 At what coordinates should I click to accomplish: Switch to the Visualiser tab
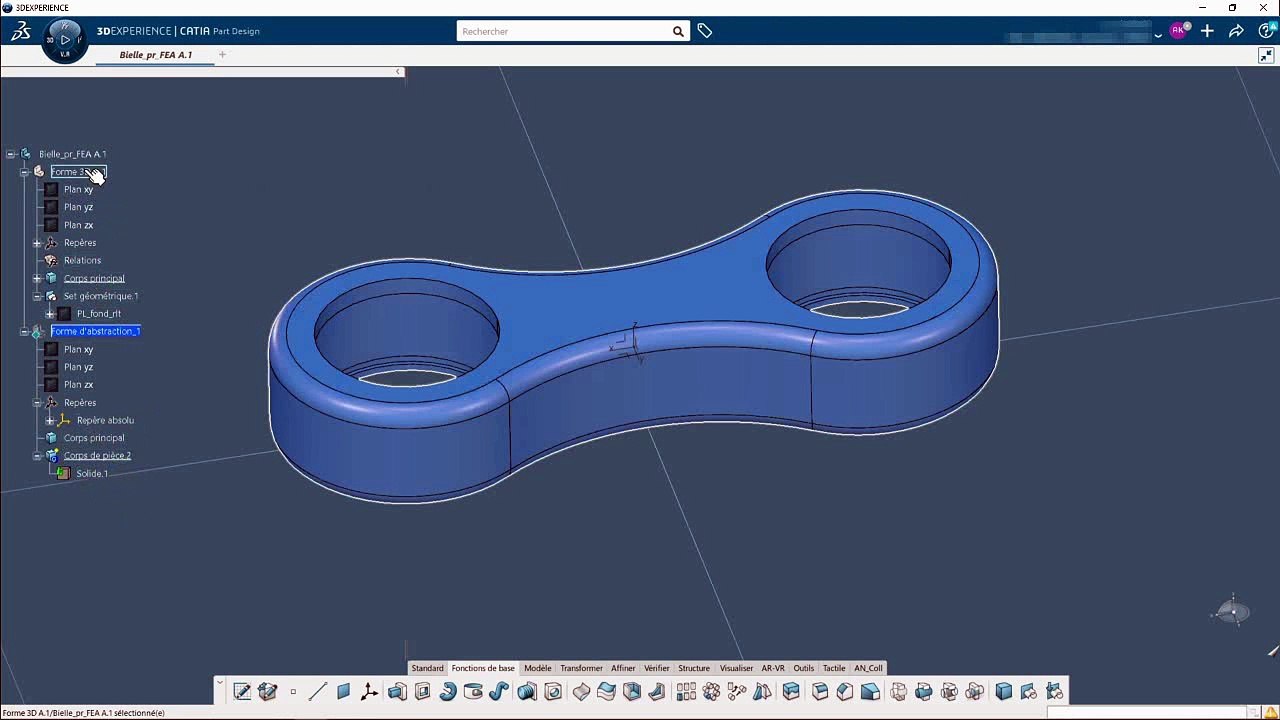point(736,668)
